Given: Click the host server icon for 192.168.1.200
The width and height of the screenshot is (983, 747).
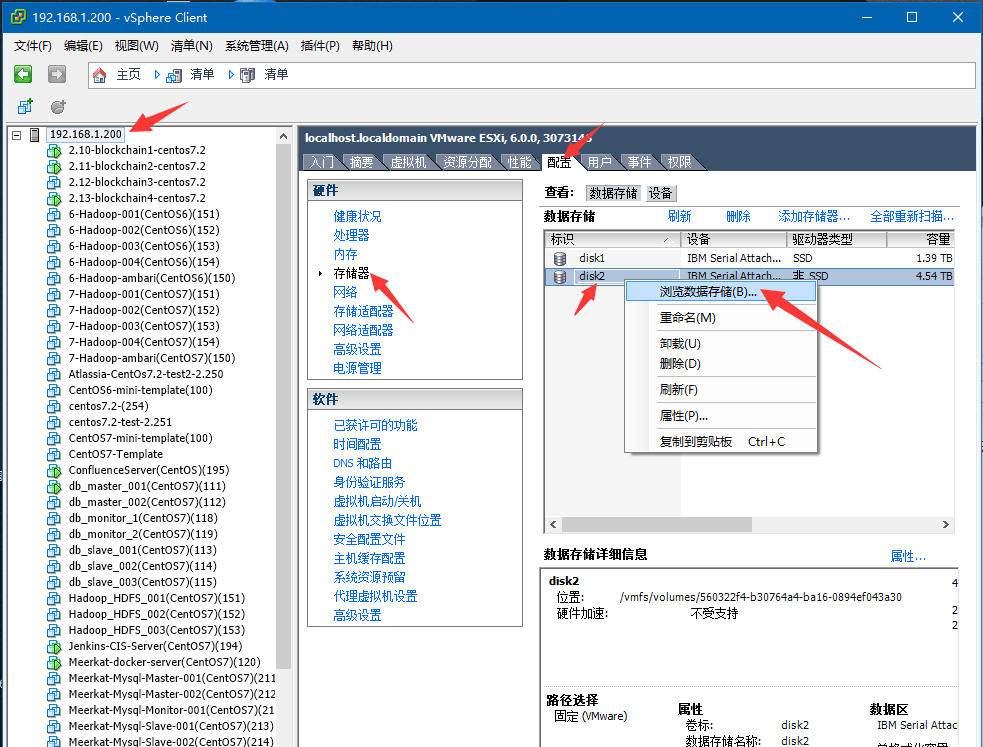Looking at the screenshot, I should pyautogui.click(x=35, y=134).
